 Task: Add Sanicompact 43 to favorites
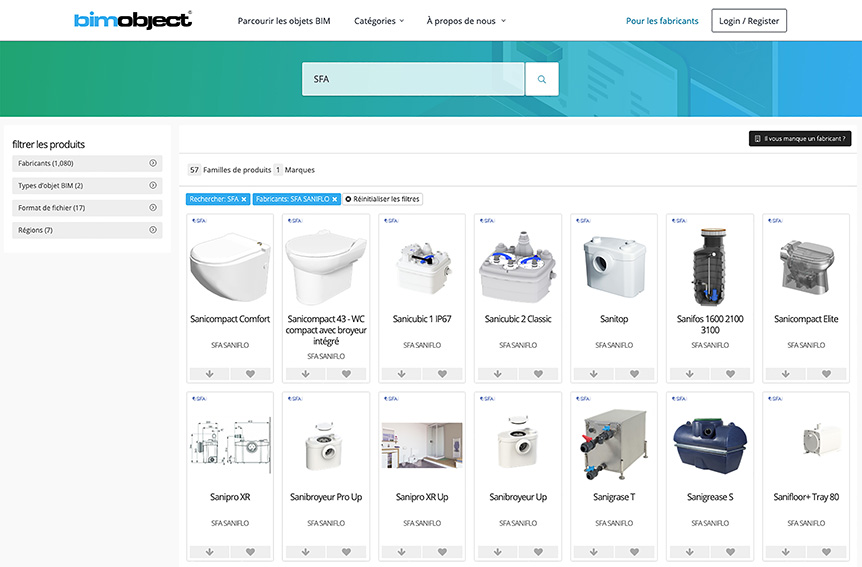(346, 374)
